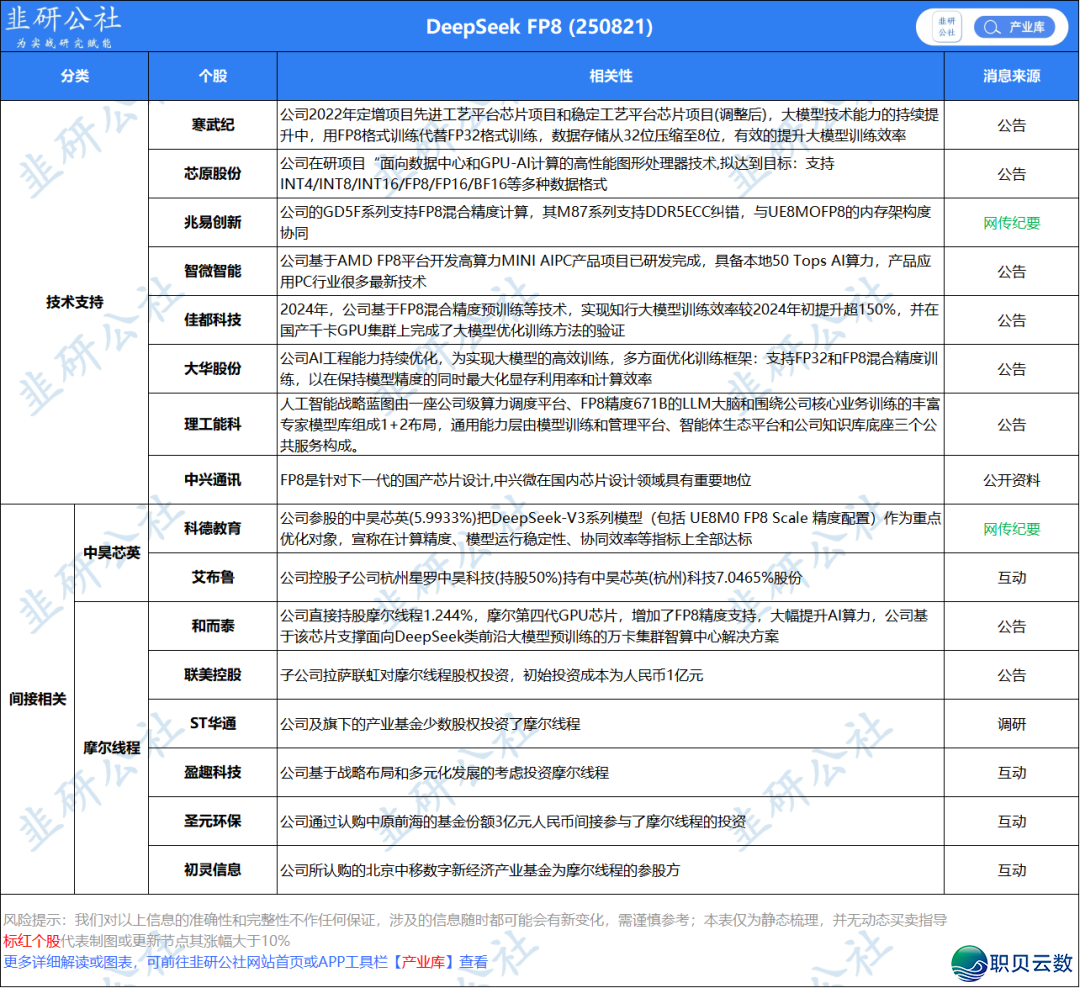Click the 产业库 search button
Screen dimensions: 1080x988
[1014, 27]
